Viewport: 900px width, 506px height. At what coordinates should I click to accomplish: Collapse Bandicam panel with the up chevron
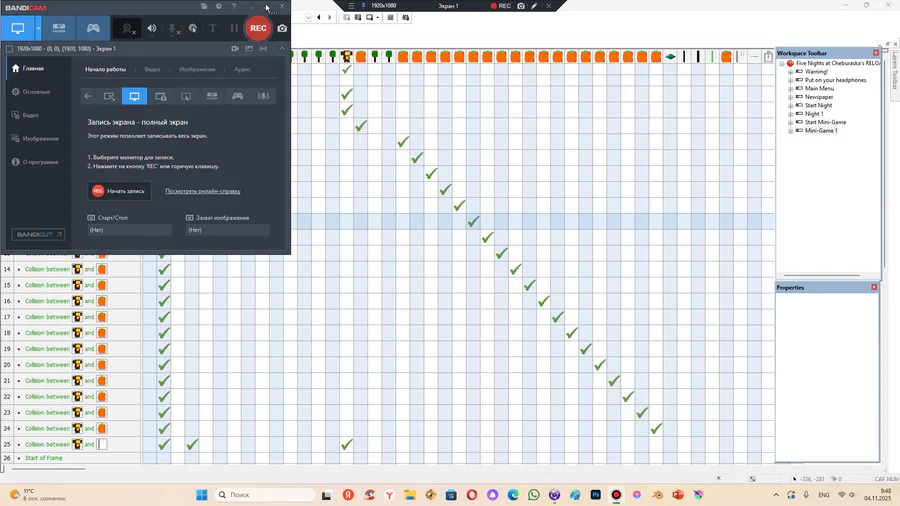pos(282,49)
